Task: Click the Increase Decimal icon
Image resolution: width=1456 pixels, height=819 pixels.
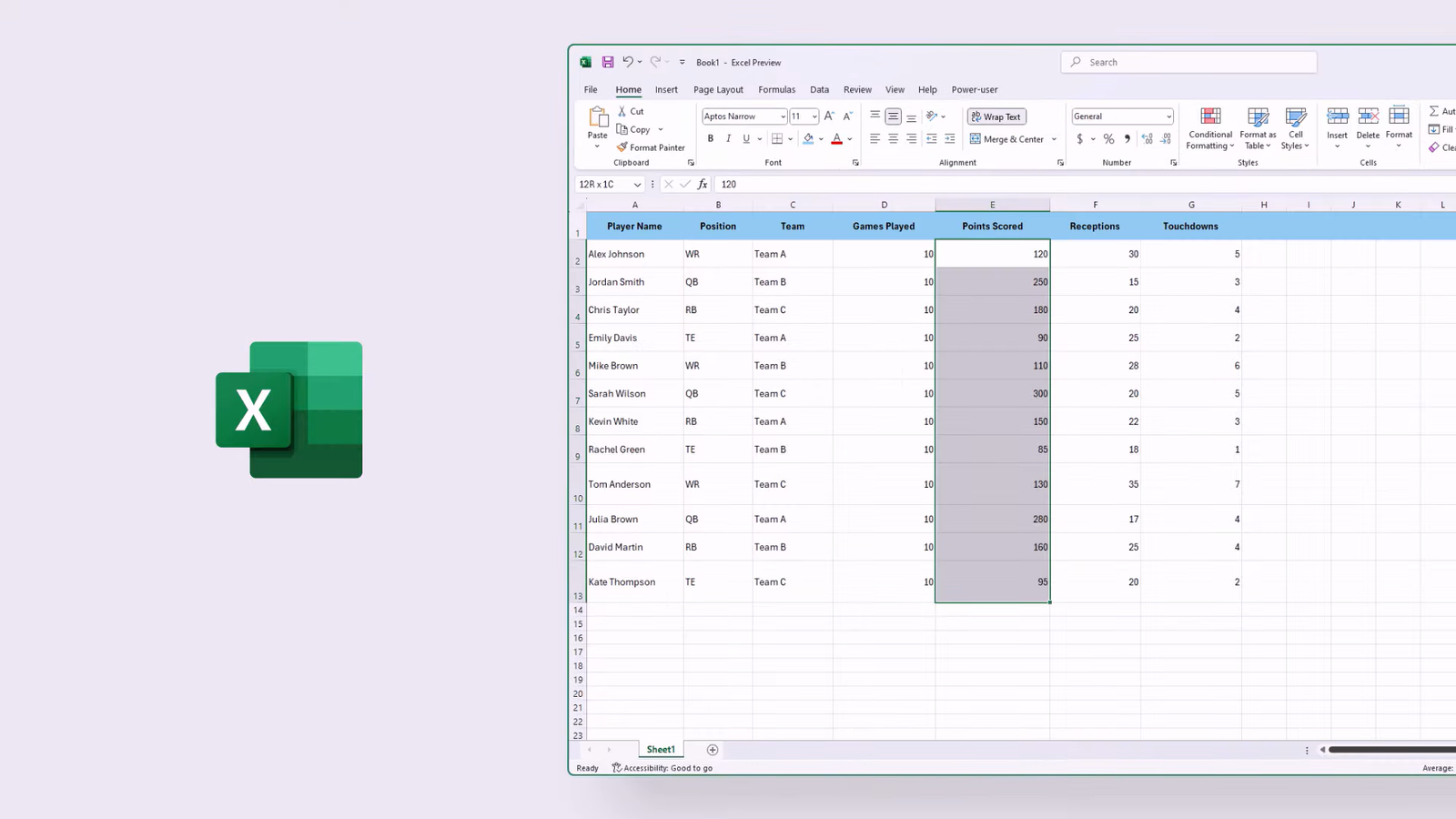Action: pos(1145,138)
